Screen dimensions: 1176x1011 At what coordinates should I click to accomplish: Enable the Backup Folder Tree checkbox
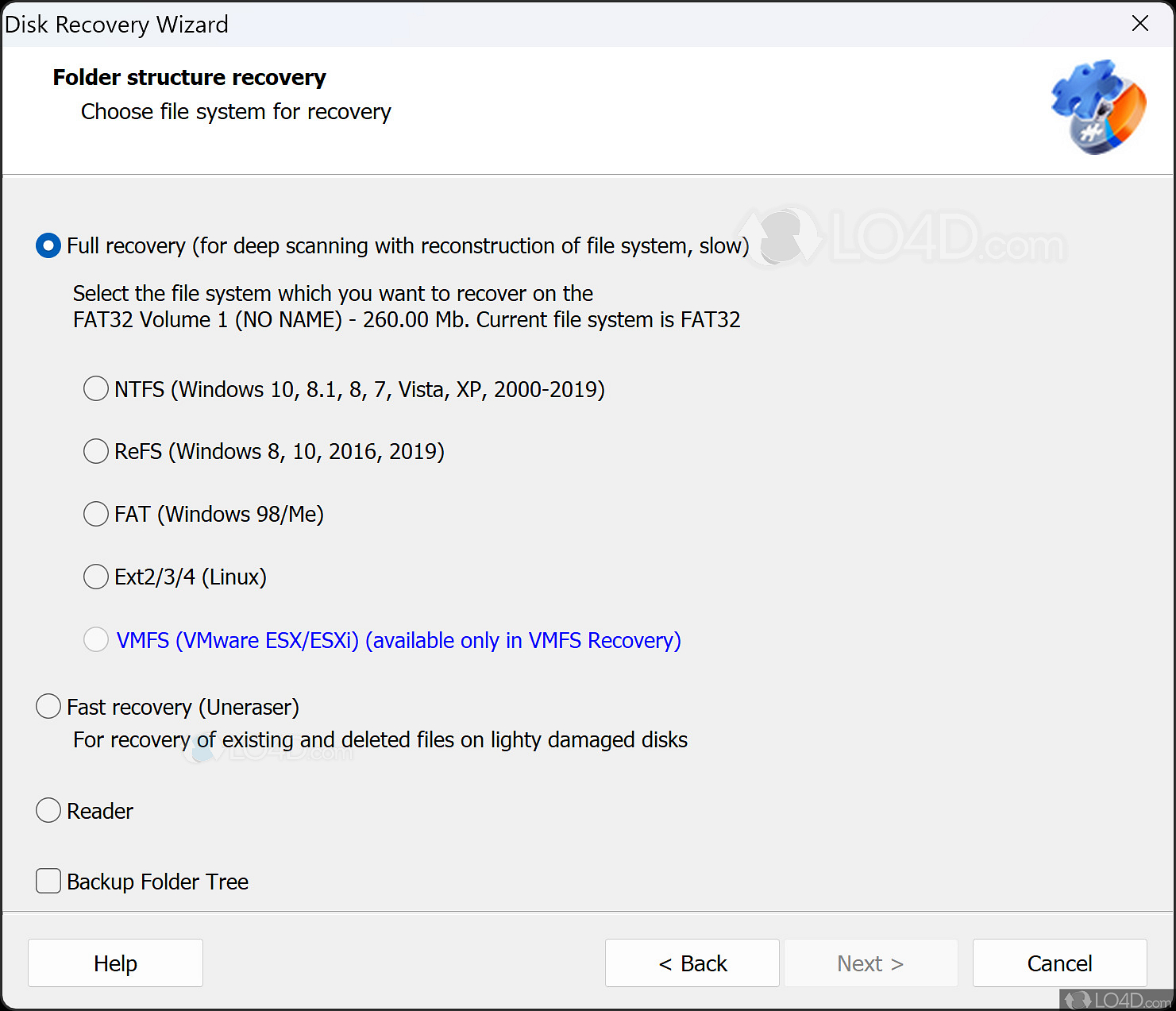tap(48, 881)
